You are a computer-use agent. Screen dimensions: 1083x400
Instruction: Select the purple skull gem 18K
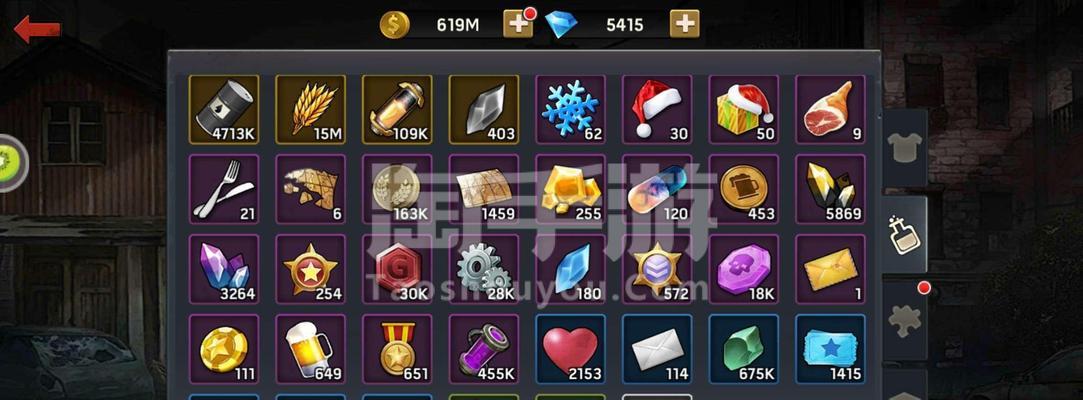[x=744, y=269]
